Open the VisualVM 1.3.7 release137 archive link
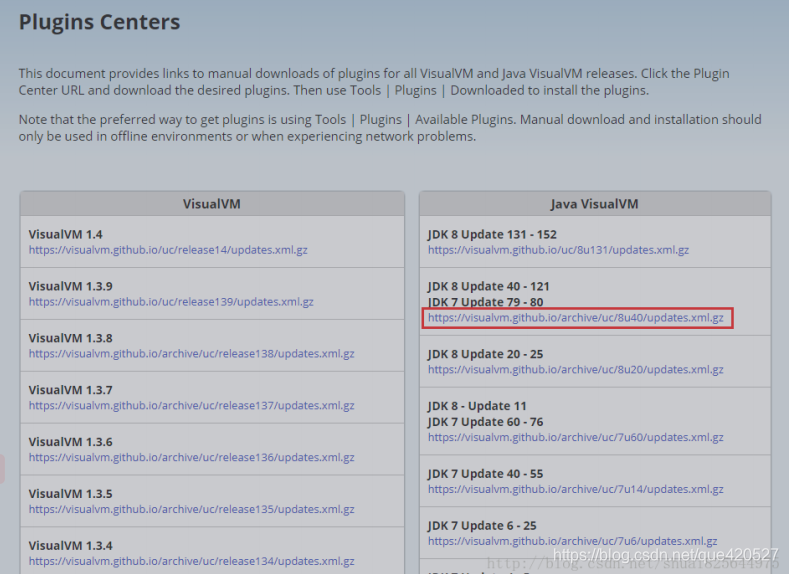 pyautogui.click(x=192, y=405)
